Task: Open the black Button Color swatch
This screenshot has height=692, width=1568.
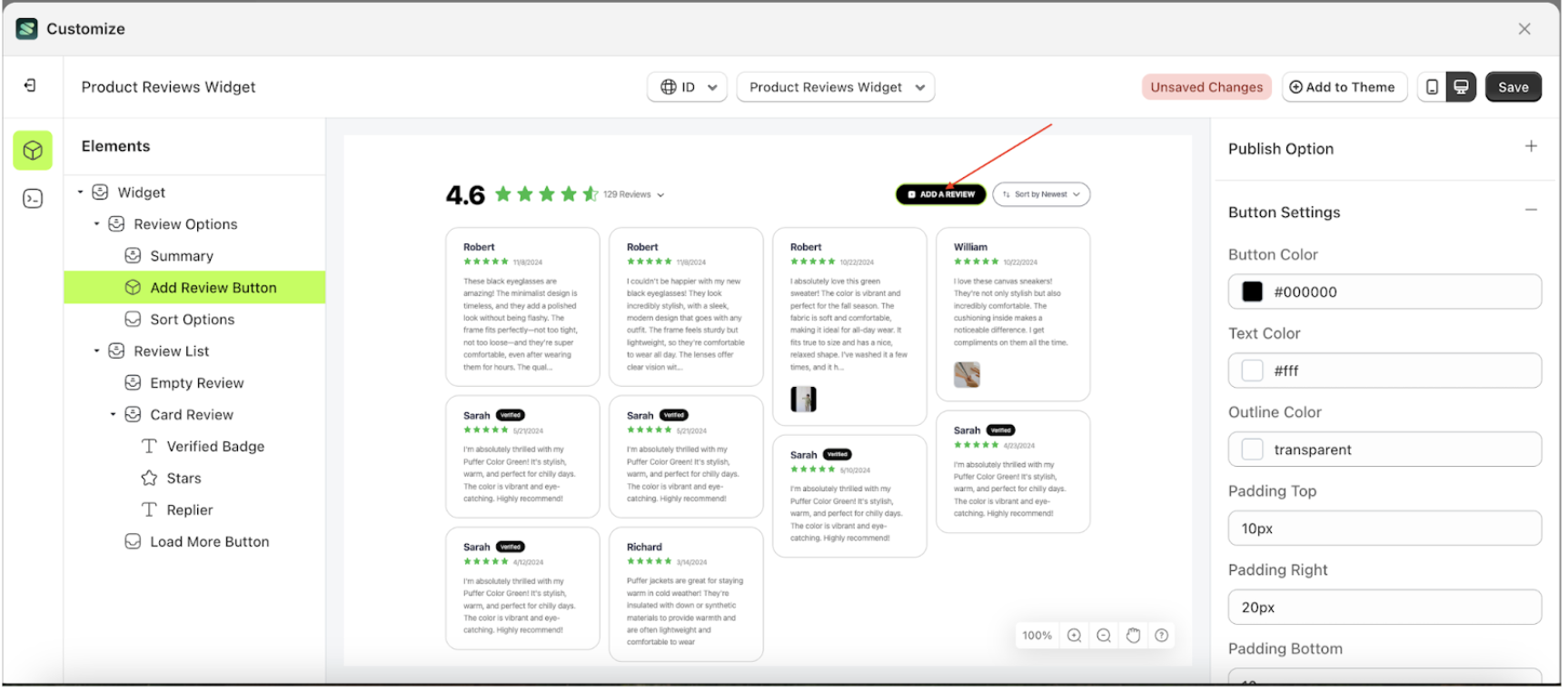Action: point(1253,292)
